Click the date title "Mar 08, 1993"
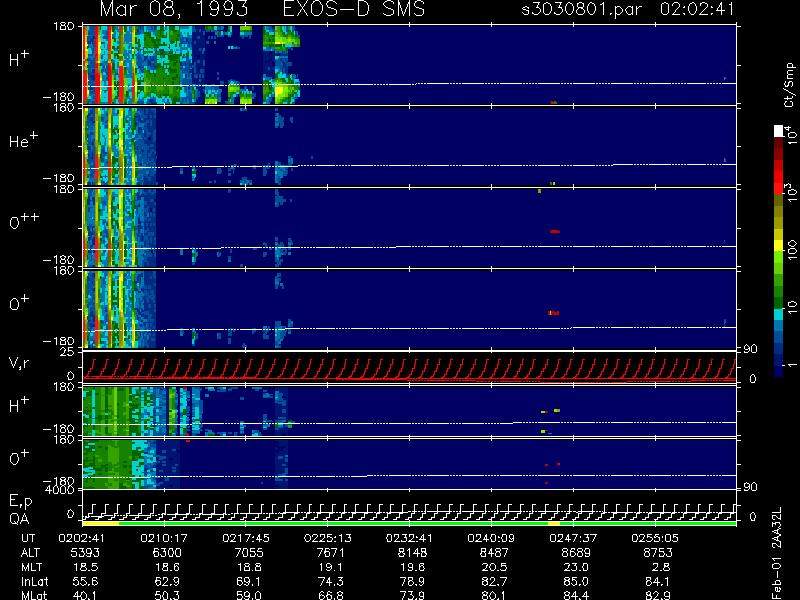 click(174, 9)
